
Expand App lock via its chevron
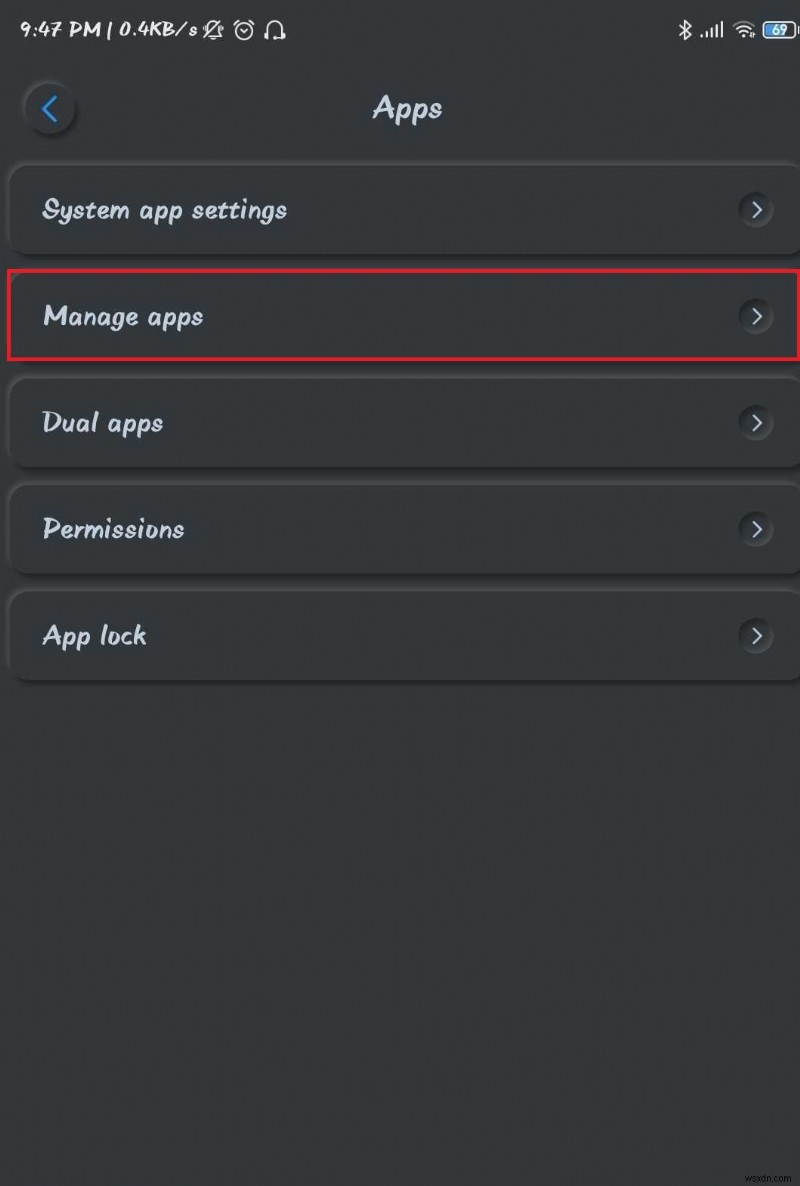coord(756,636)
